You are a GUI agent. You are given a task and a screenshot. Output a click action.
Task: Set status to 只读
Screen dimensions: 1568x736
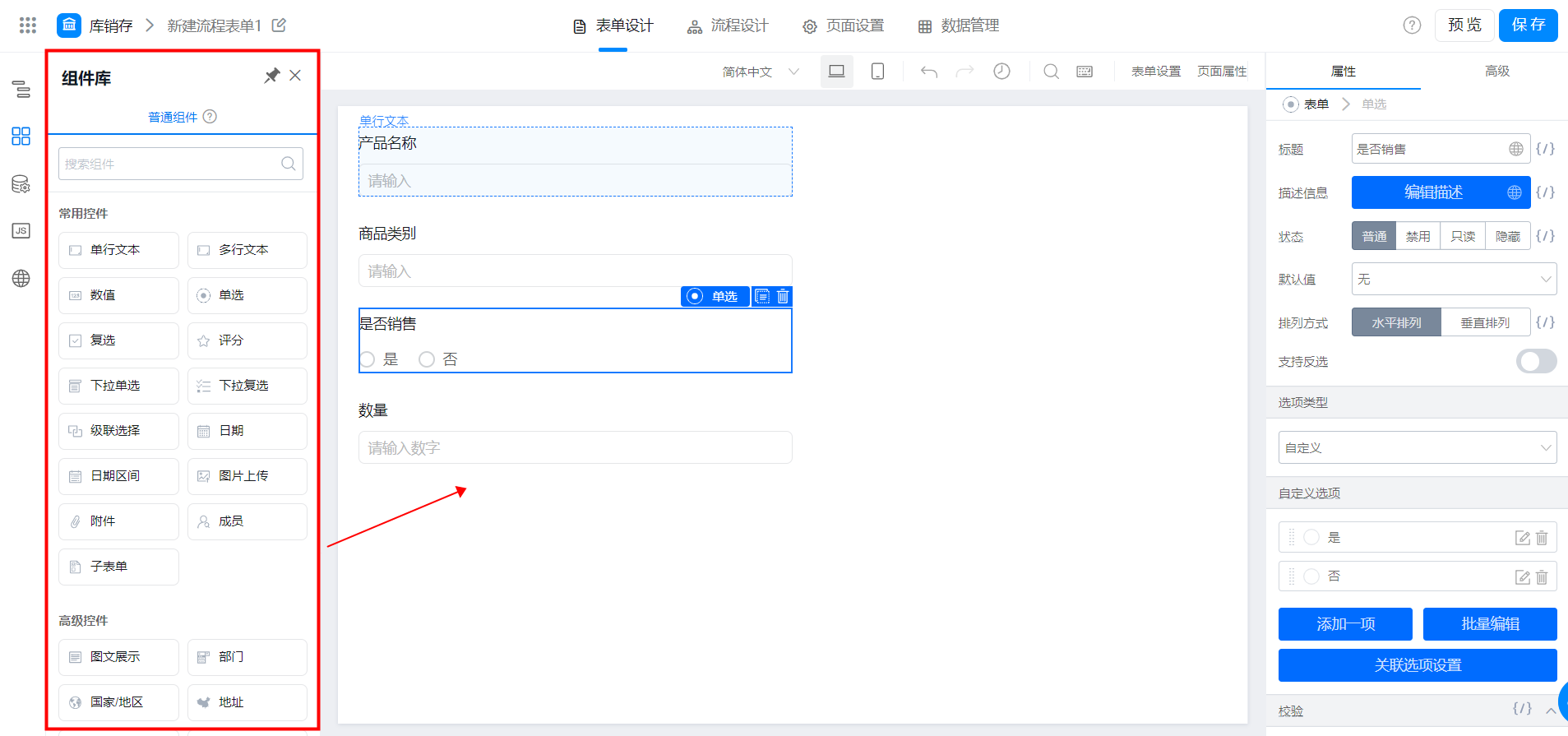(1463, 236)
